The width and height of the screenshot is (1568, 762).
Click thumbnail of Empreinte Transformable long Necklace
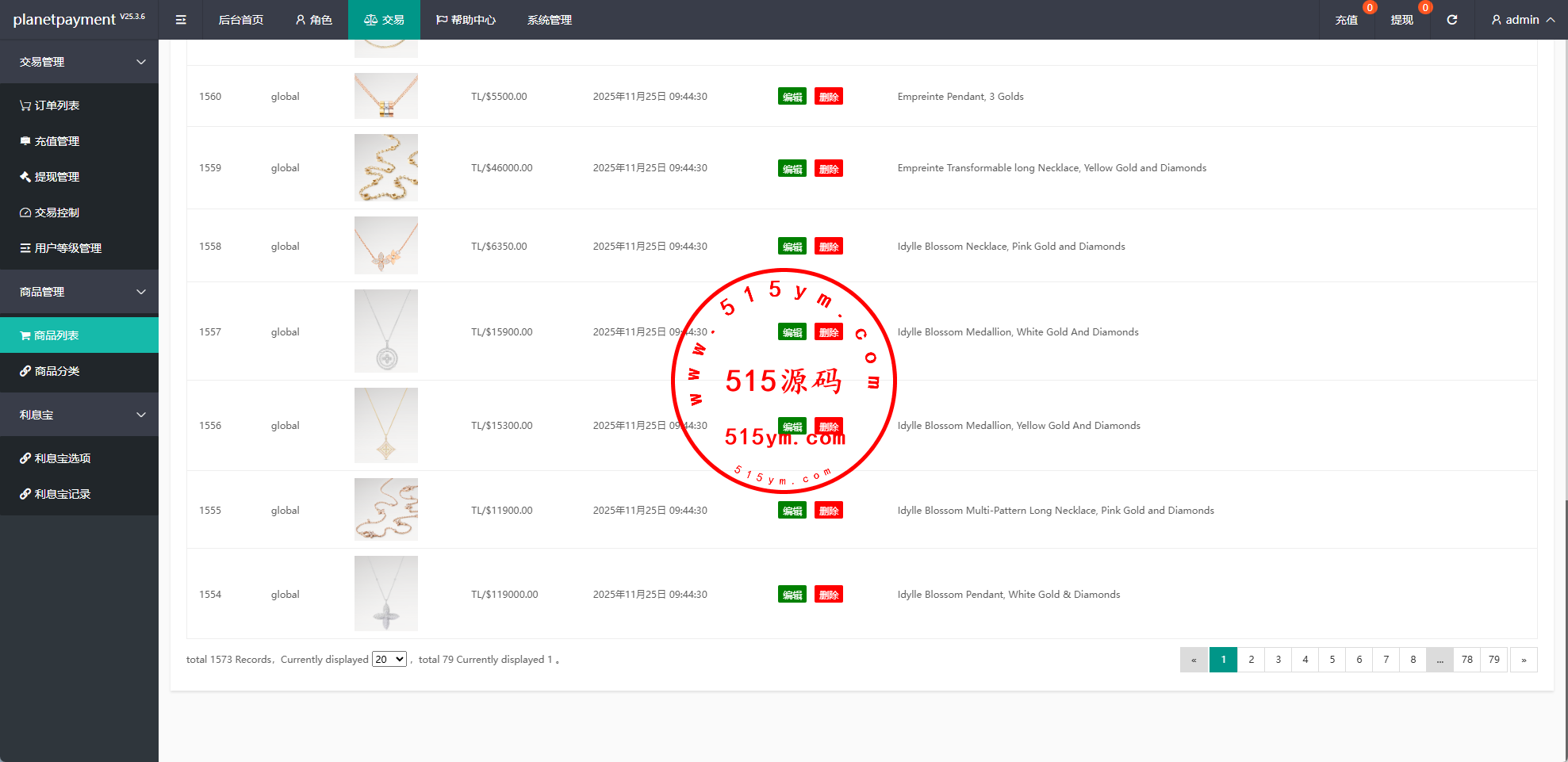(385, 167)
